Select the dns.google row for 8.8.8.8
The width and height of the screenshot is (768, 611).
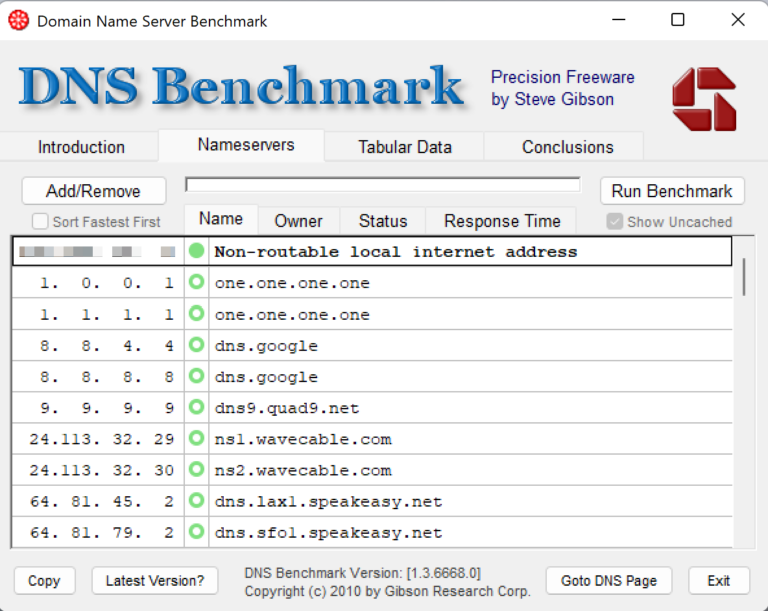click(372, 377)
